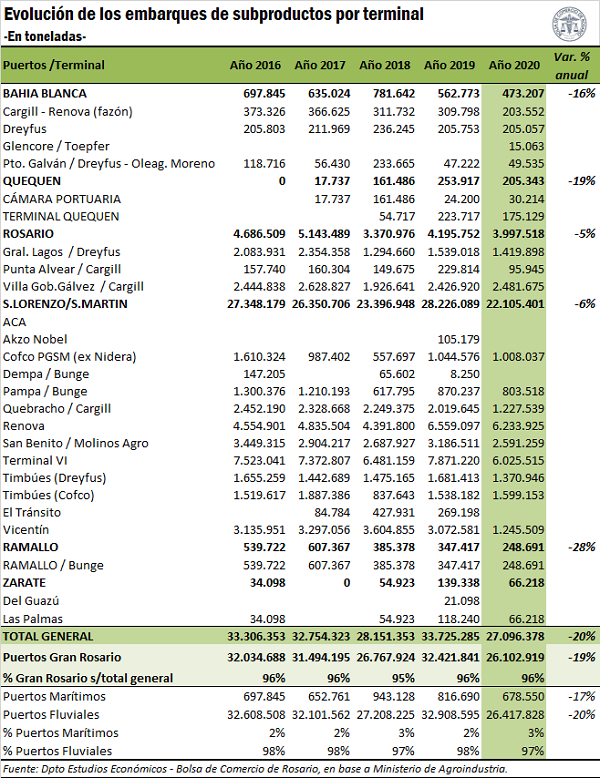Select the BAHIA BLANCA row label

point(45,93)
